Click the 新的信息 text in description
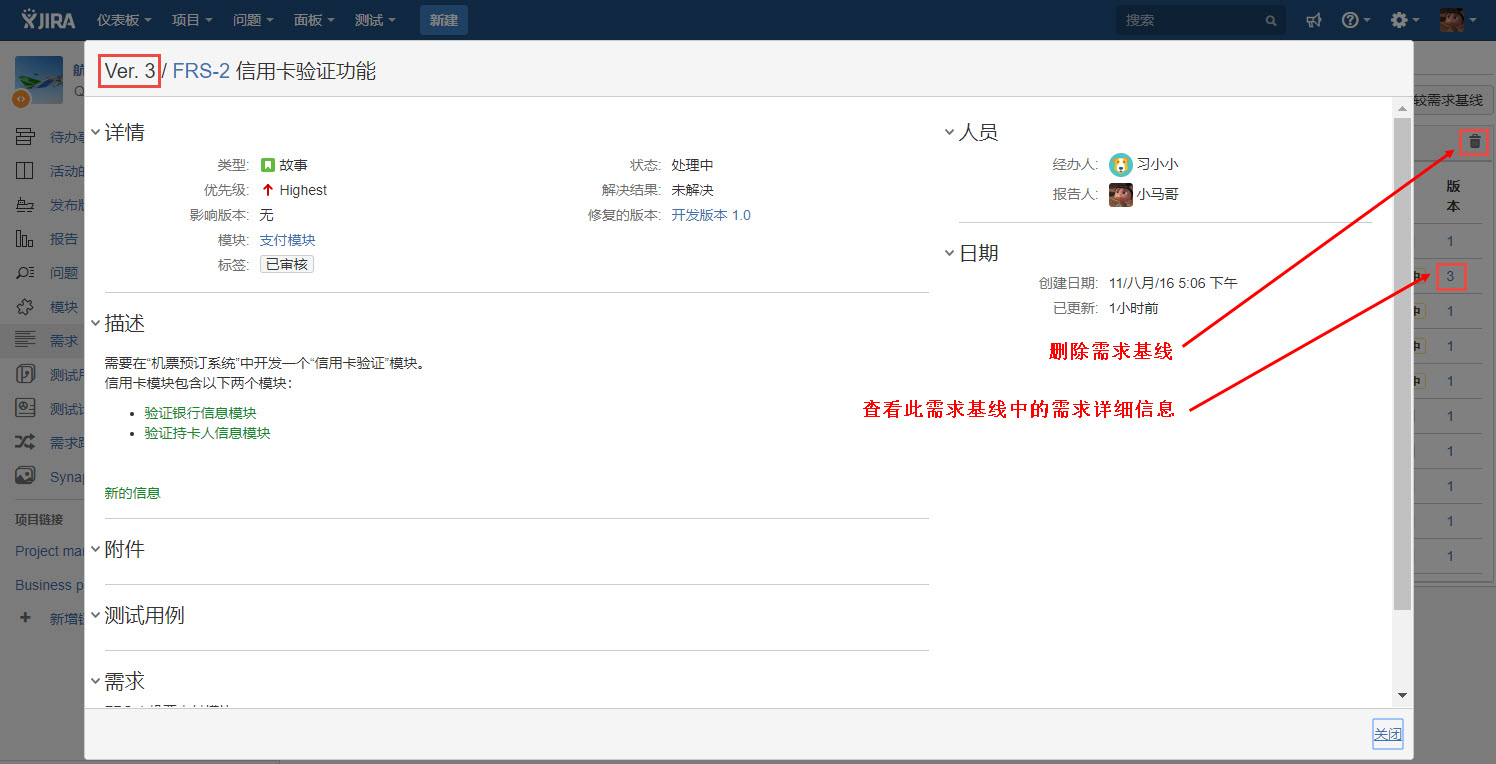Viewport: 1496px width, 764px height. coord(132,493)
